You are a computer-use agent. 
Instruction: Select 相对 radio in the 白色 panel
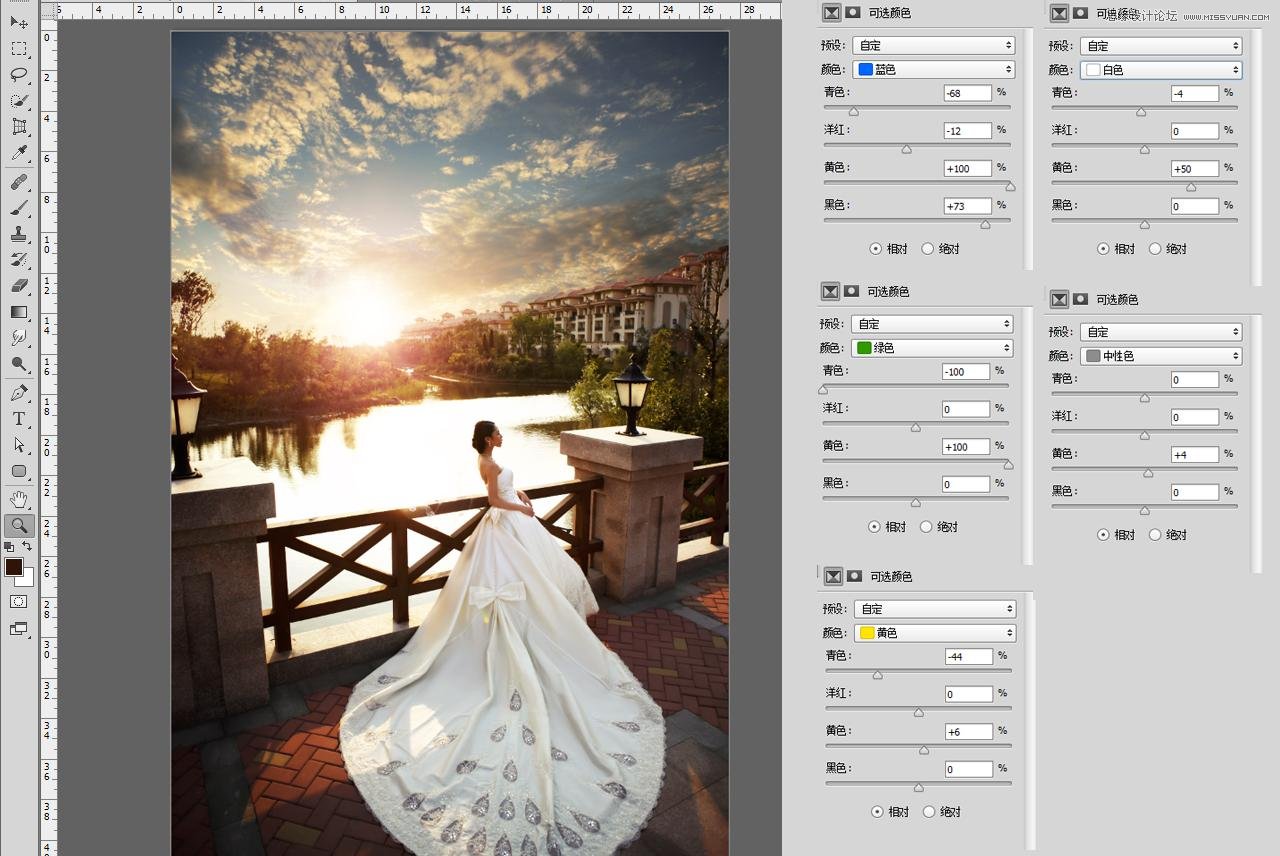coord(1104,249)
